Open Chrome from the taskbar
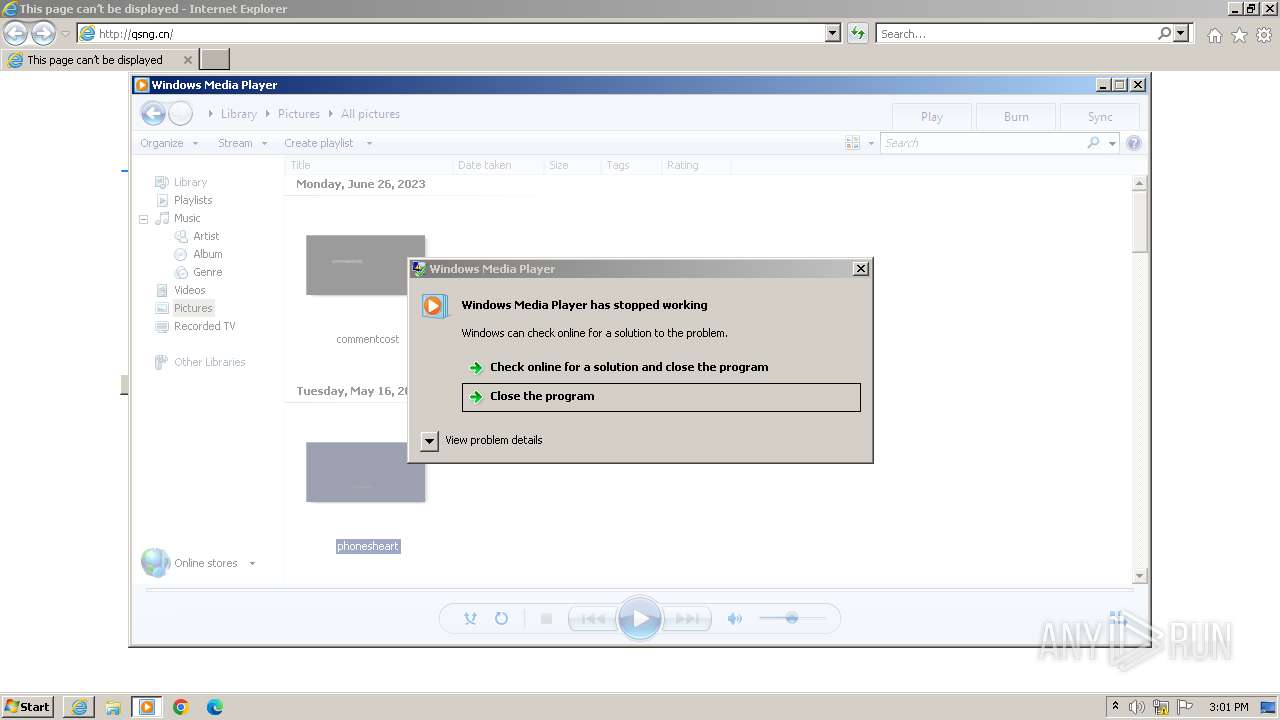This screenshot has width=1280, height=720. [x=180, y=707]
